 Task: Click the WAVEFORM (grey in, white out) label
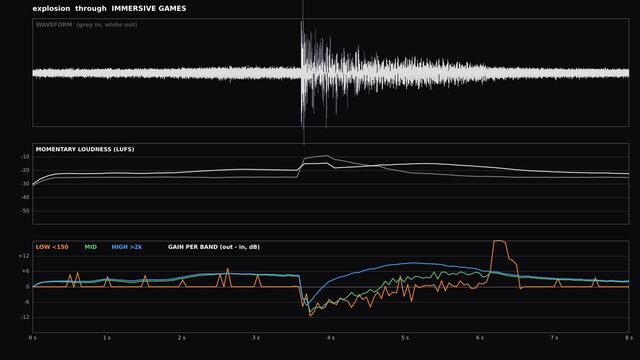86,24
